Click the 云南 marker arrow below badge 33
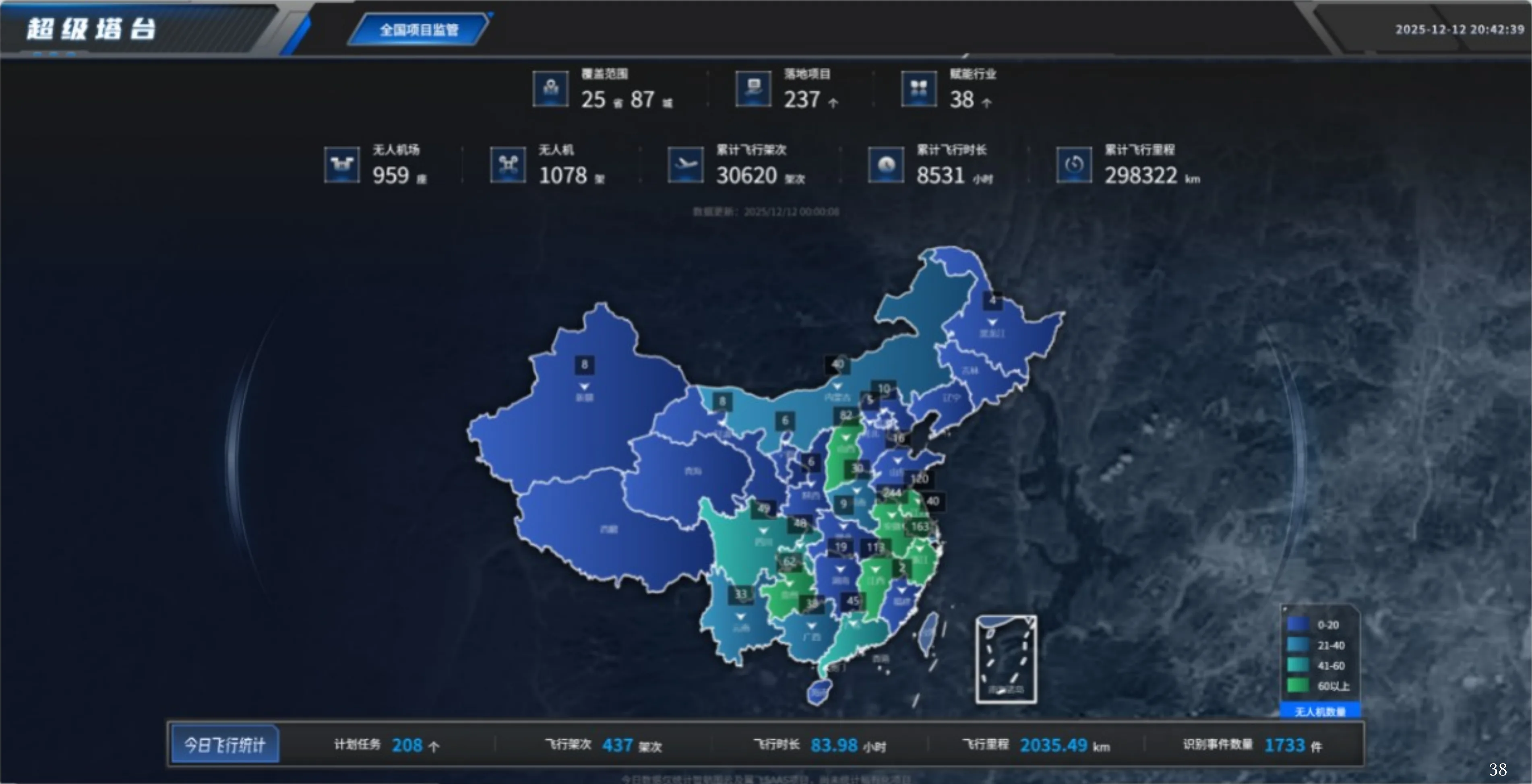The image size is (1532, 784). (x=740, y=617)
